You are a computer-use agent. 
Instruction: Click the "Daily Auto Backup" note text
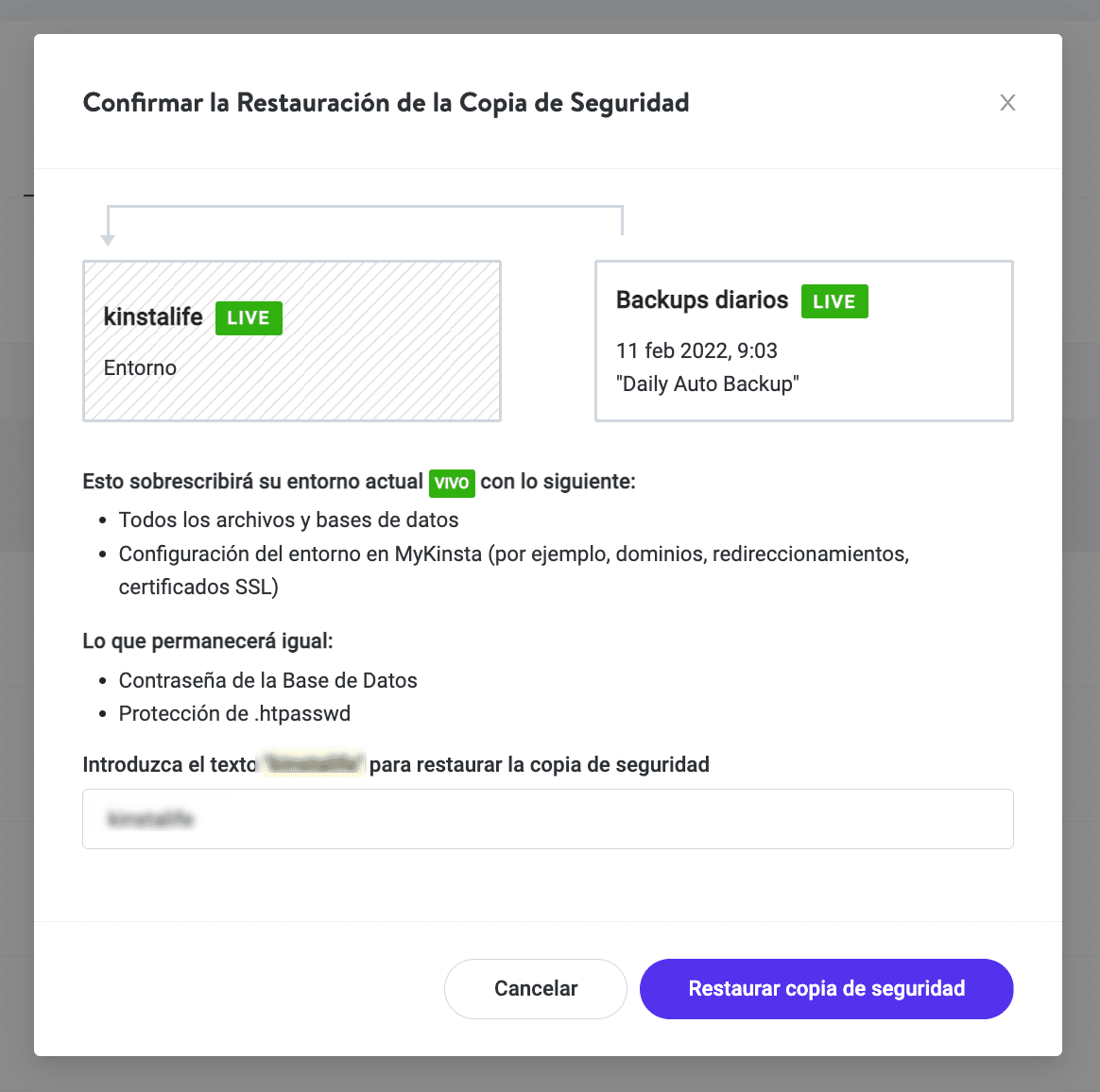coord(707,384)
